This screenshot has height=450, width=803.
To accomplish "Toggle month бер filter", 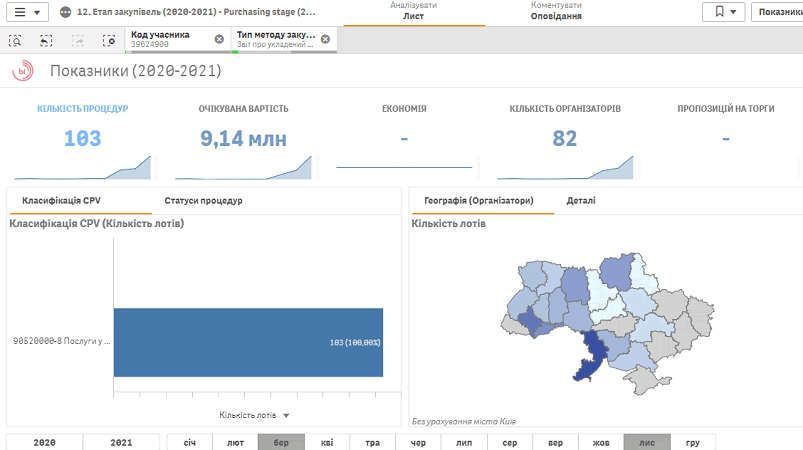I will pos(281,442).
